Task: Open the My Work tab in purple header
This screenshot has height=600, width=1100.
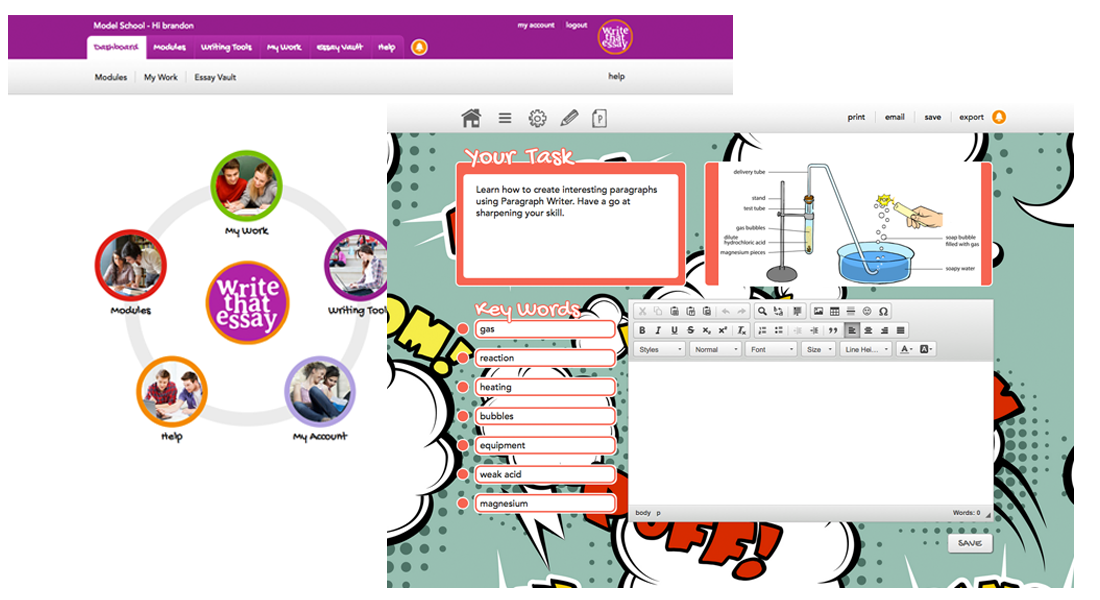Action: (x=284, y=48)
